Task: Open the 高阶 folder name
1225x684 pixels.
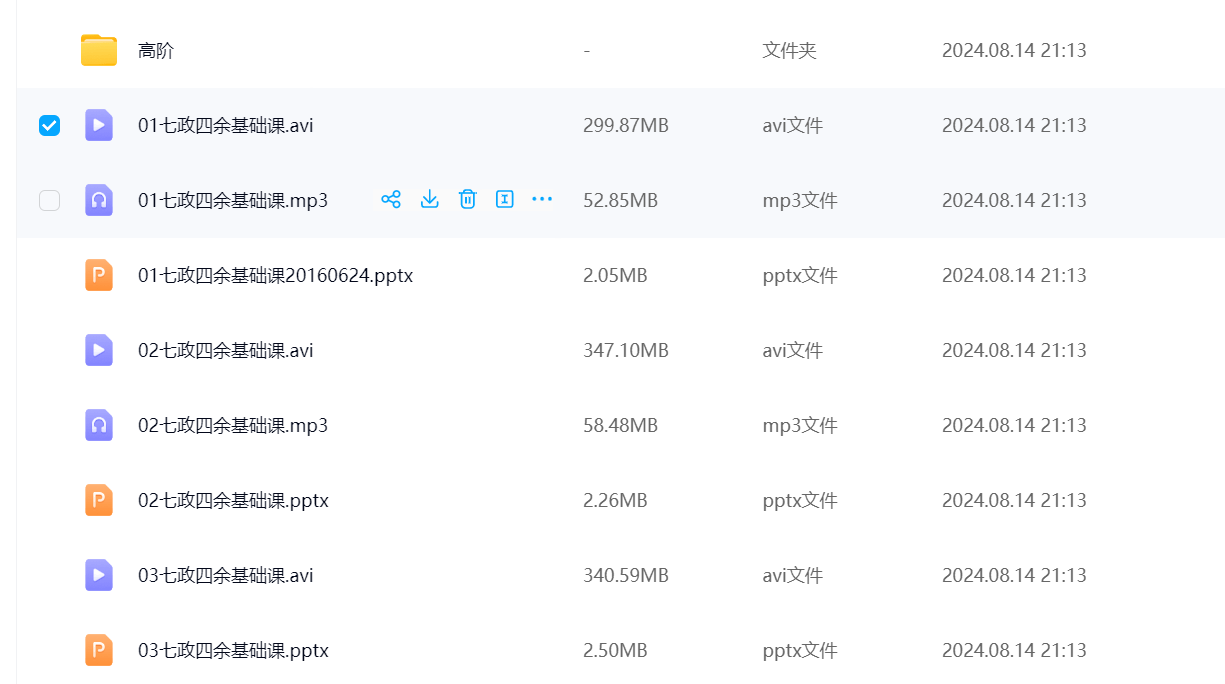Action: click(156, 50)
